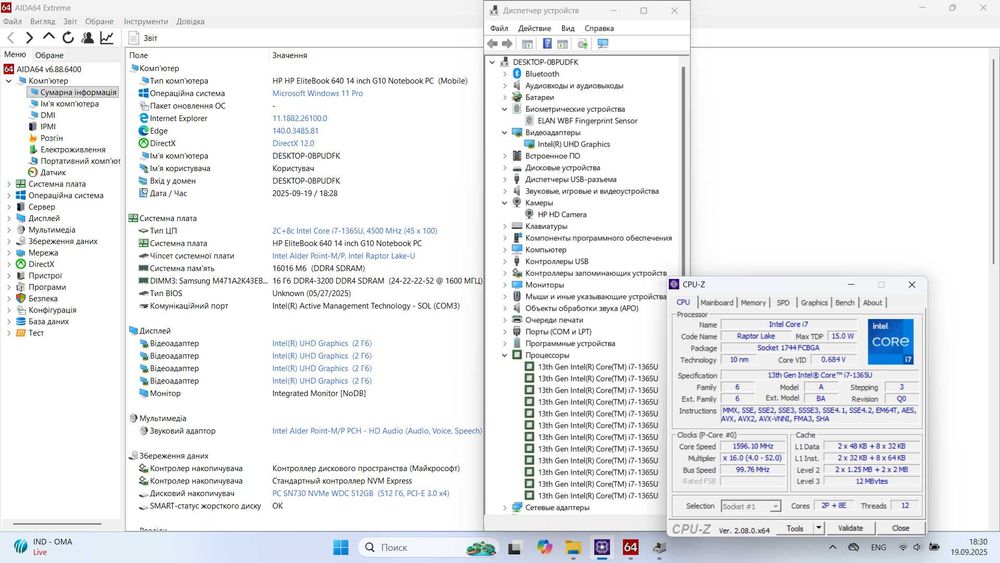The height and width of the screenshot is (563, 1000).
Task: Click the AIDA64 refresh toolbar icon
Action: point(68,38)
